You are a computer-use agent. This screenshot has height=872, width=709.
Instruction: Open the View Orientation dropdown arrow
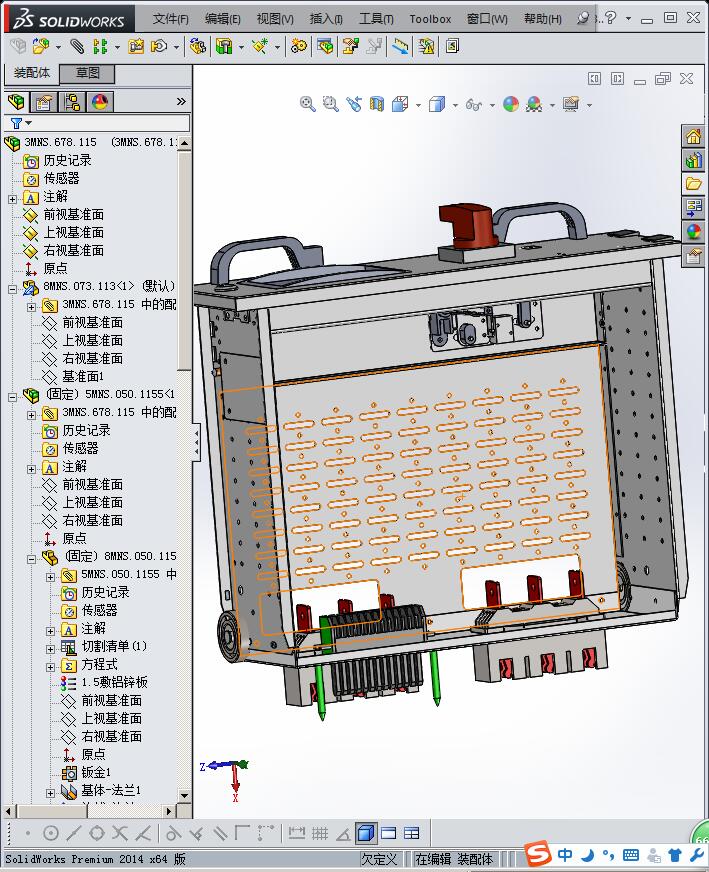point(418,105)
